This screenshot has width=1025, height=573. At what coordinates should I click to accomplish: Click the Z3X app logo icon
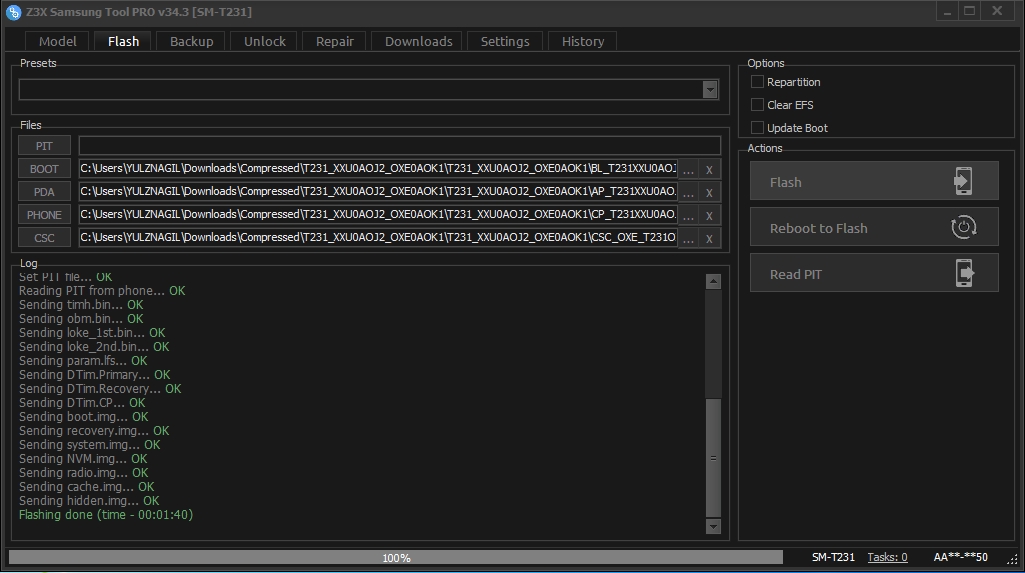click(x=14, y=12)
